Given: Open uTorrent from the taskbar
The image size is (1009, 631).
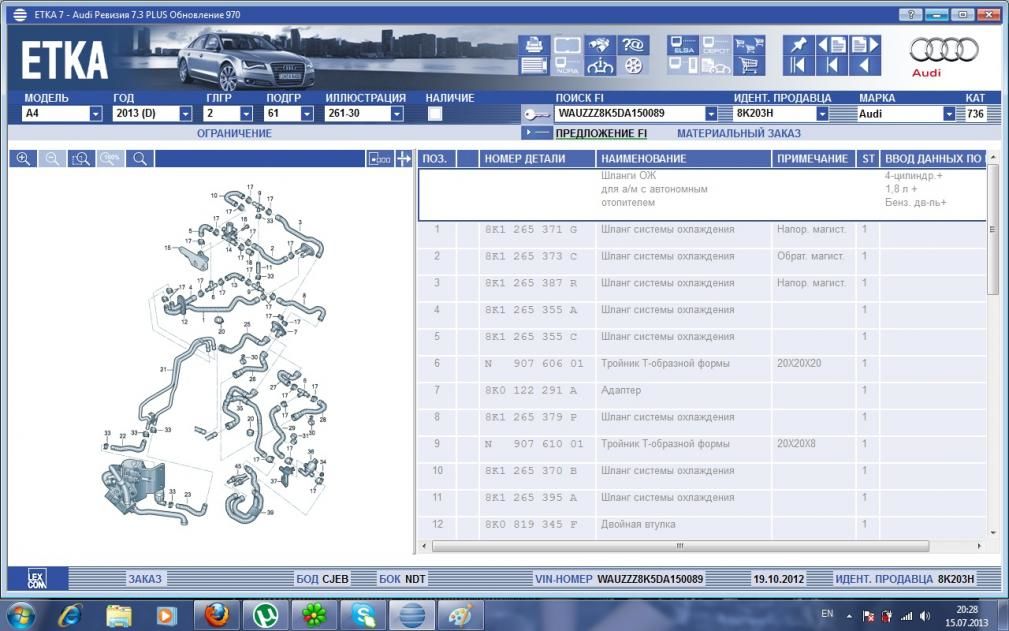Looking at the screenshot, I should 266,616.
